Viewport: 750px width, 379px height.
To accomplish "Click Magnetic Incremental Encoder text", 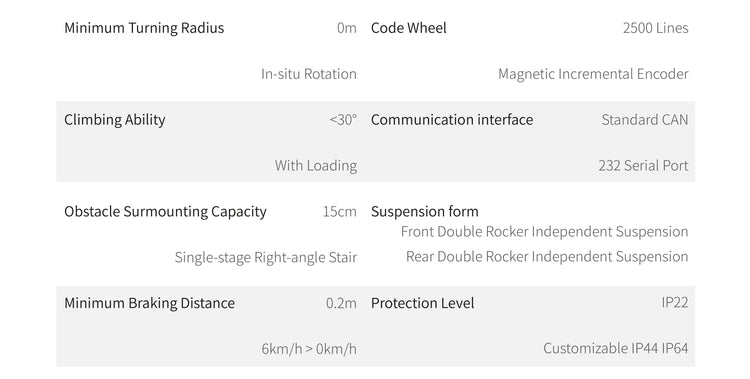I will point(593,74).
